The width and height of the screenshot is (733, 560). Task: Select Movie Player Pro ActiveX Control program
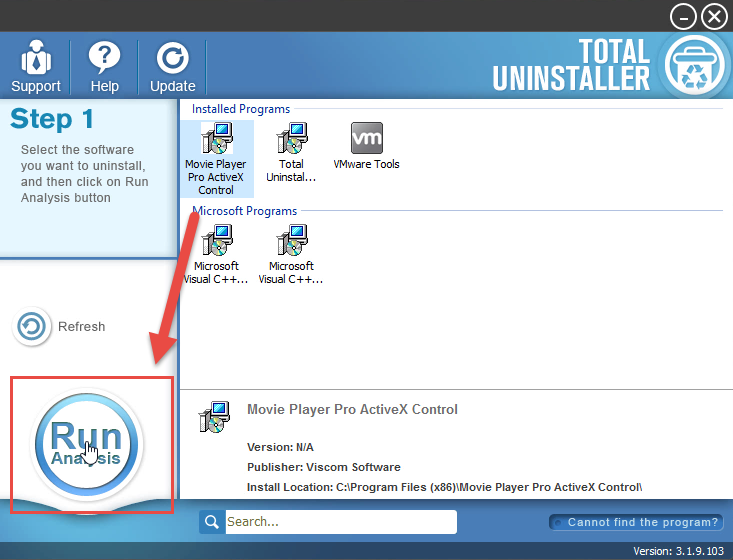pyautogui.click(x=216, y=158)
